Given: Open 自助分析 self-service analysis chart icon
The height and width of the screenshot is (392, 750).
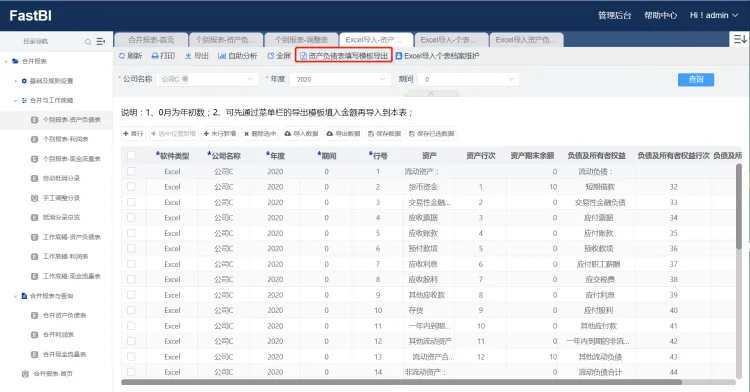Looking at the screenshot, I should (221, 56).
